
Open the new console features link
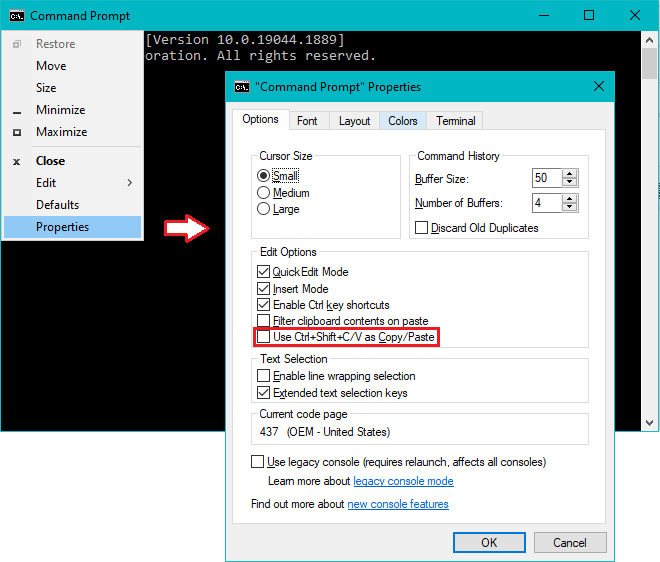pos(398,504)
